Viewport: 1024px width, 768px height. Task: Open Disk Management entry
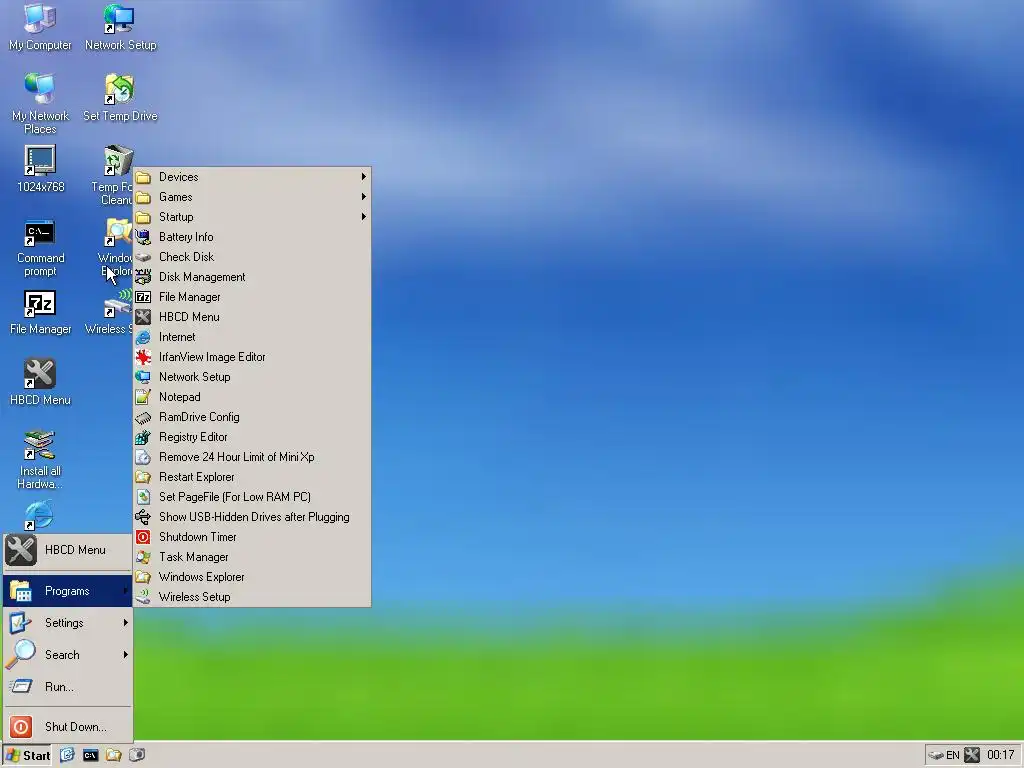point(252,277)
